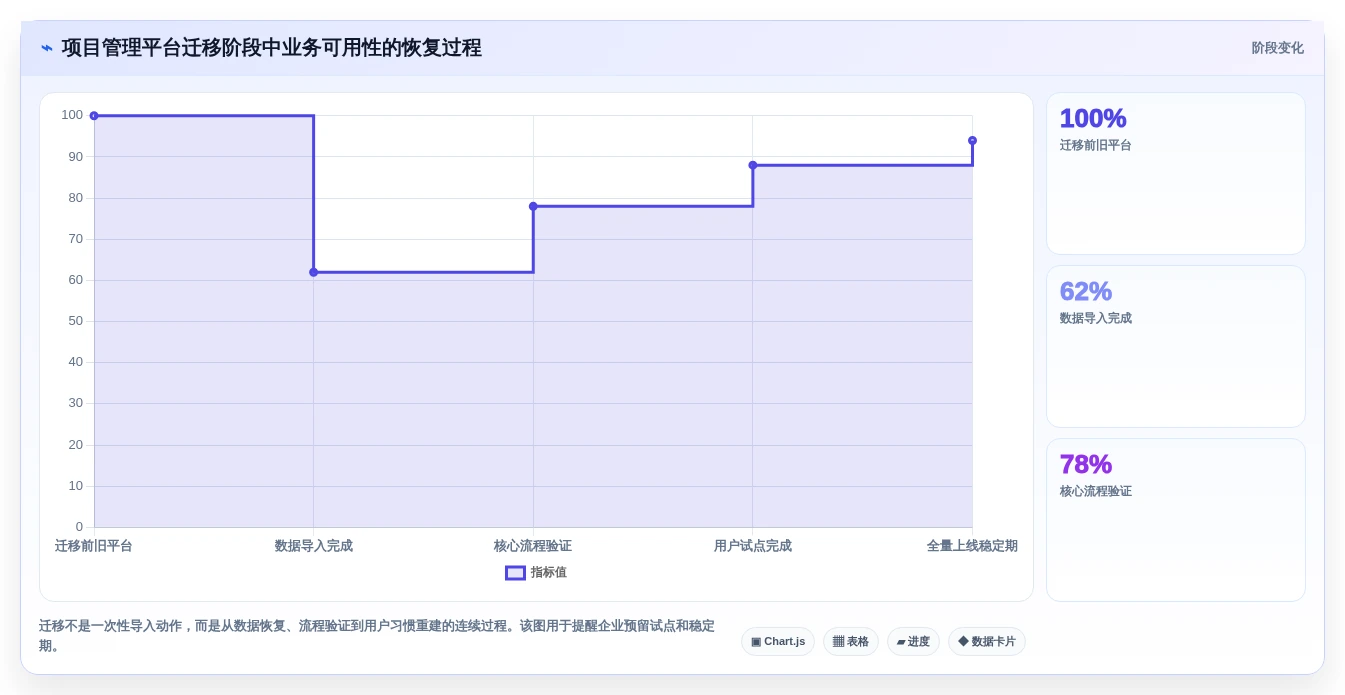Select the 62% 数据导入完成 card
The height and width of the screenshot is (695, 1345).
(x=1176, y=346)
